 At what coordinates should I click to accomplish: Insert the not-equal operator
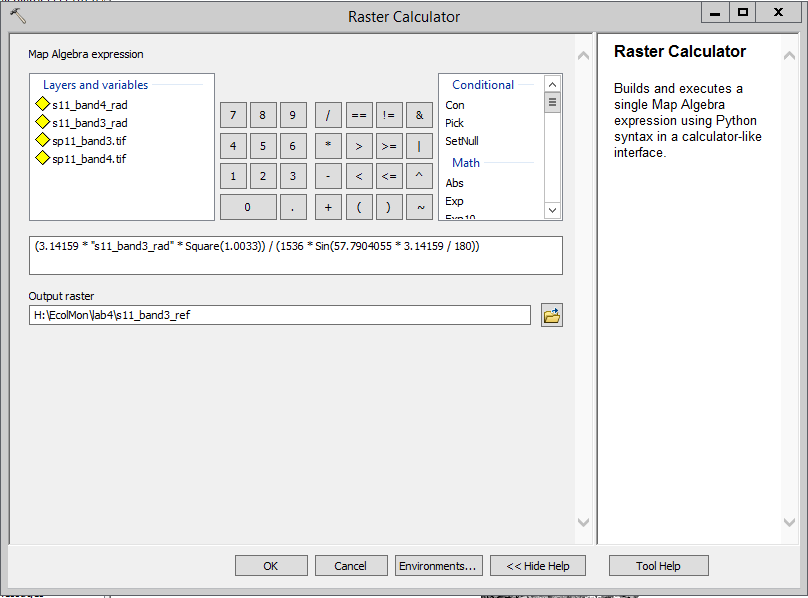click(389, 115)
